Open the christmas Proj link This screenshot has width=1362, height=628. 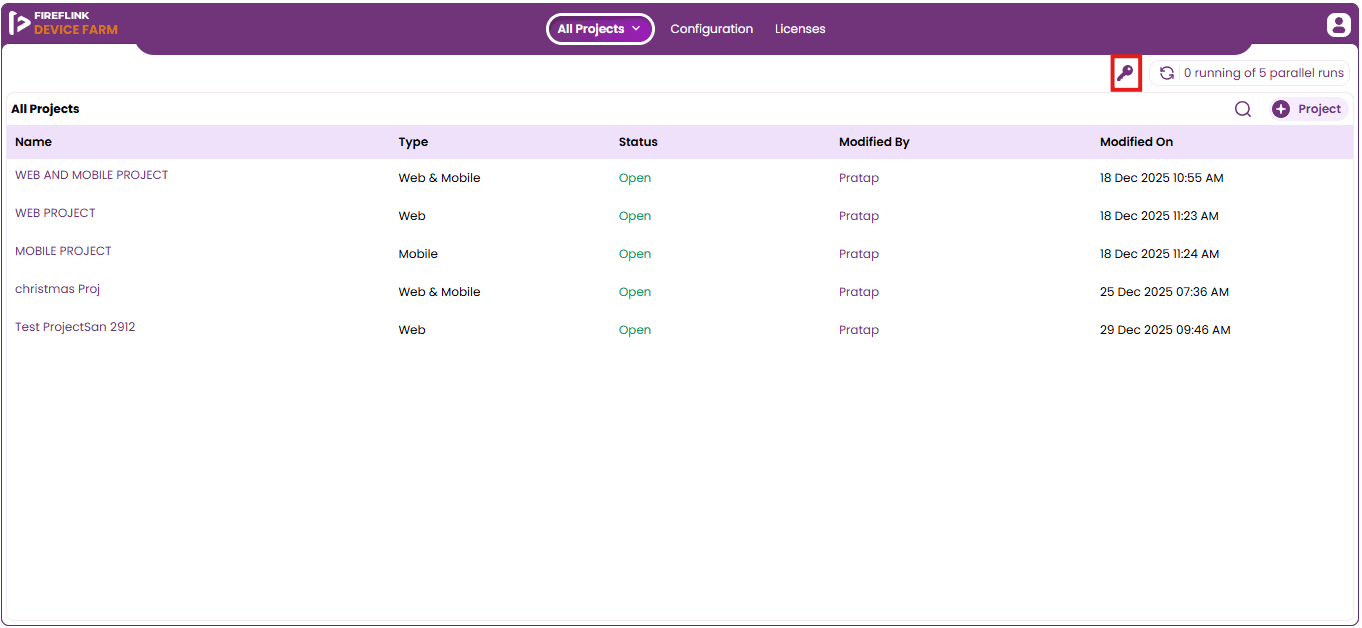[x=58, y=289]
